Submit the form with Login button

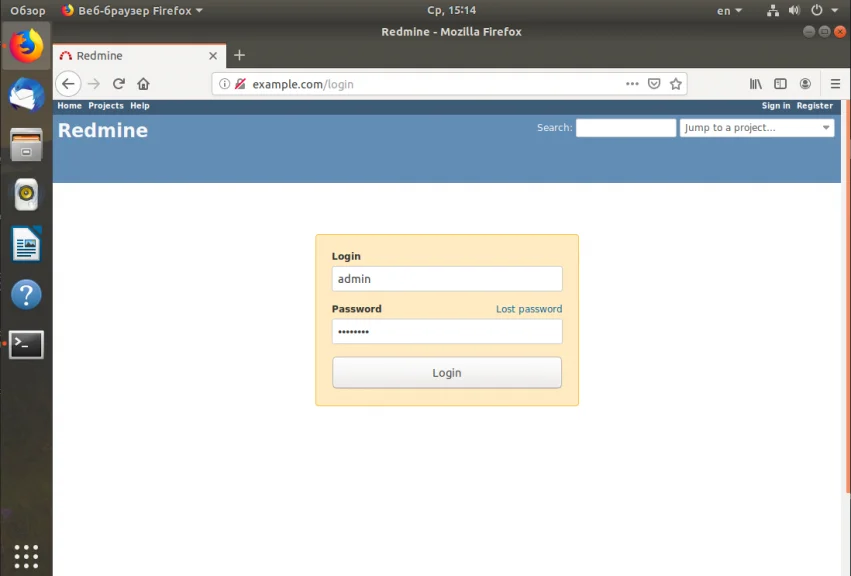click(447, 372)
